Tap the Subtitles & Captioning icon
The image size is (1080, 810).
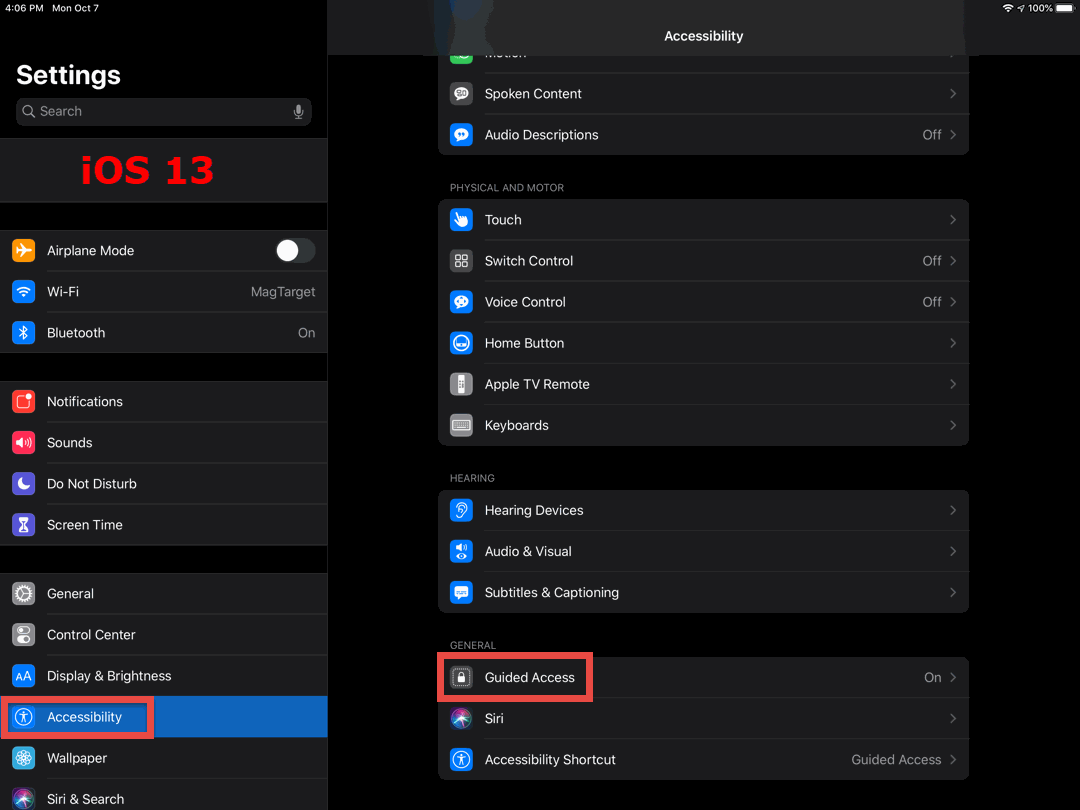[461, 592]
